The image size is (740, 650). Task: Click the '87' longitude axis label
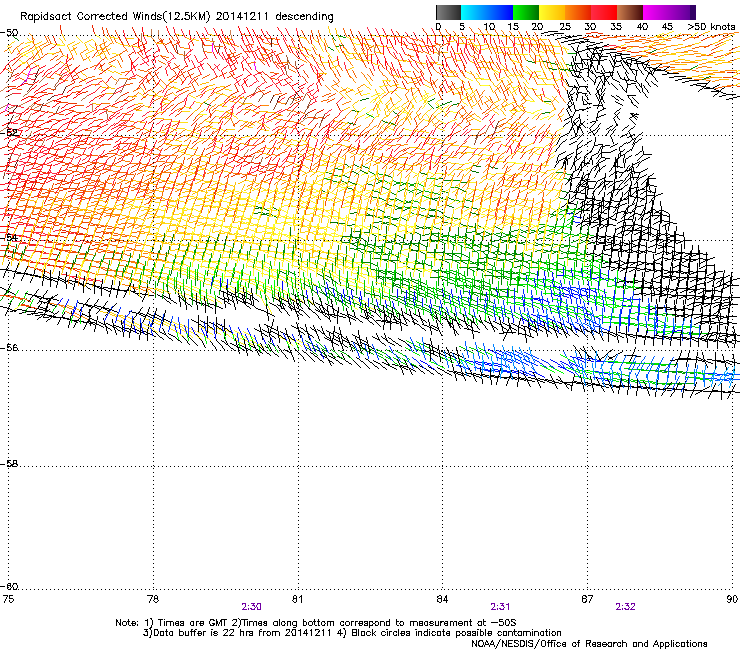pos(587,599)
